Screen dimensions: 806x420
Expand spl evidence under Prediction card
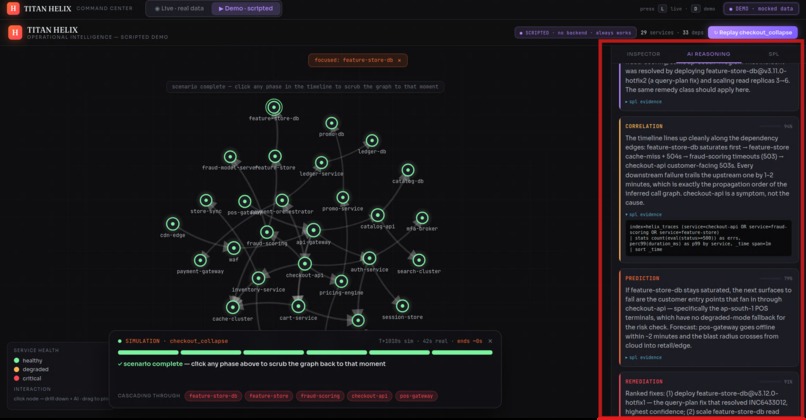[x=644, y=357]
